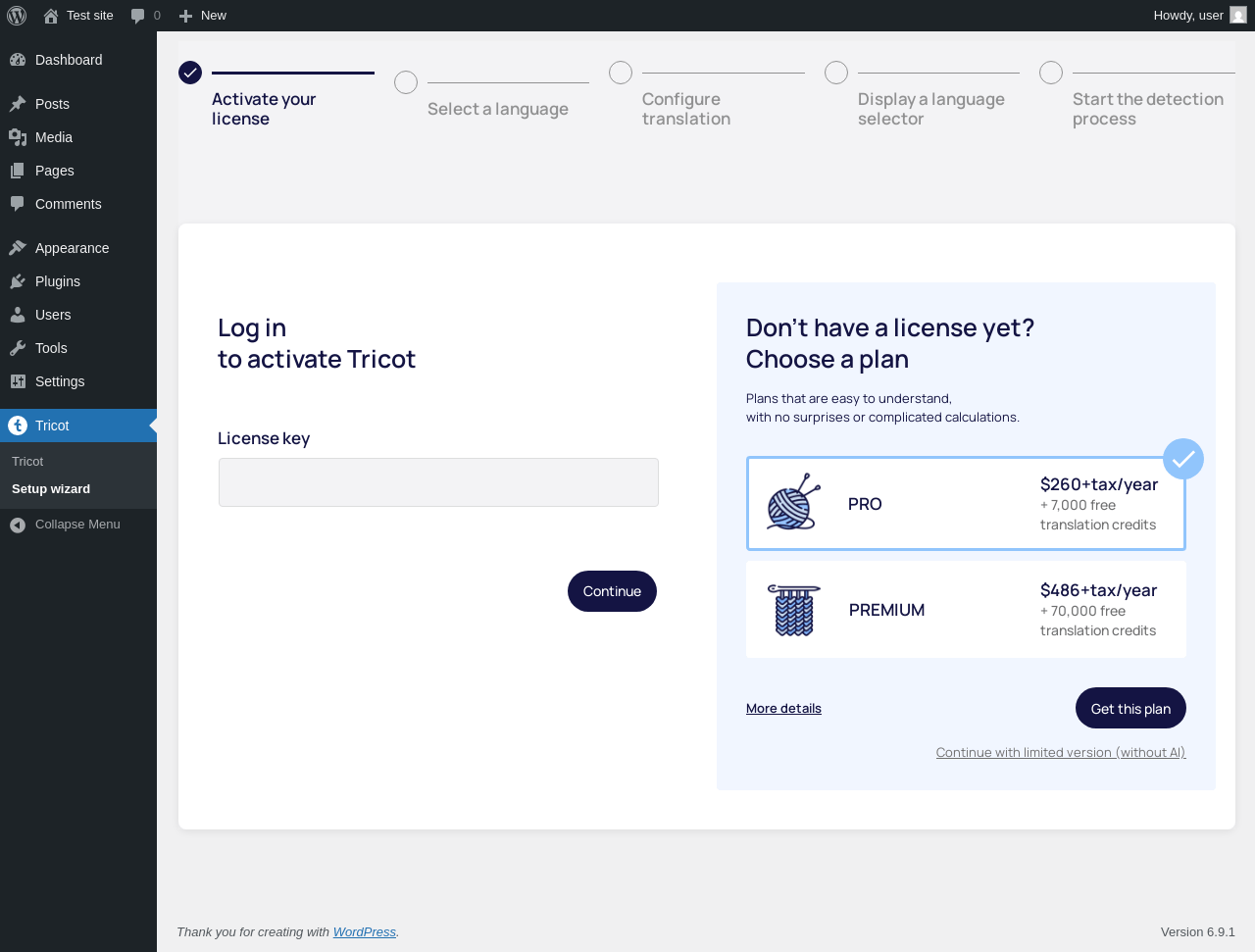The image size is (1255, 952).
Task: Click the Tricot plugin logo icon
Action: pyautogui.click(x=18, y=426)
